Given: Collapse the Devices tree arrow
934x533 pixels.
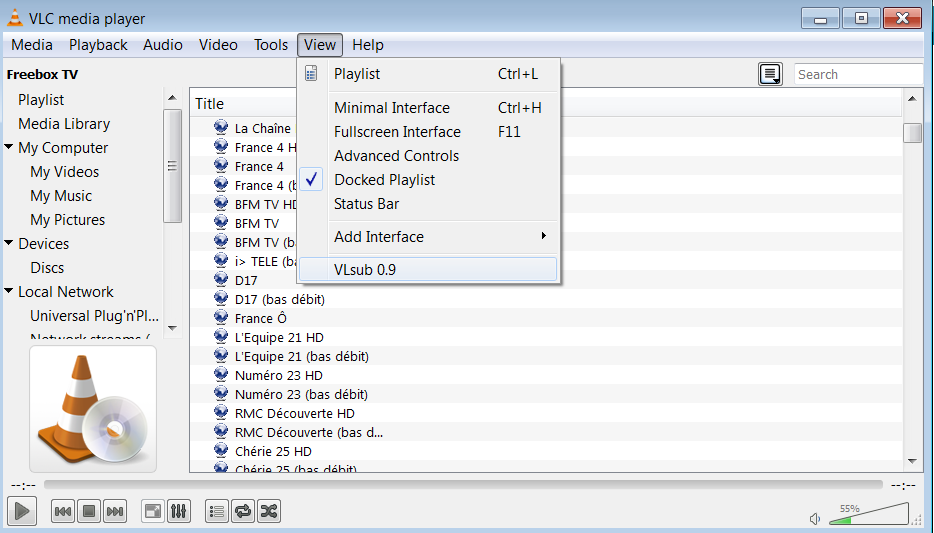Looking at the screenshot, I should tap(9, 242).
